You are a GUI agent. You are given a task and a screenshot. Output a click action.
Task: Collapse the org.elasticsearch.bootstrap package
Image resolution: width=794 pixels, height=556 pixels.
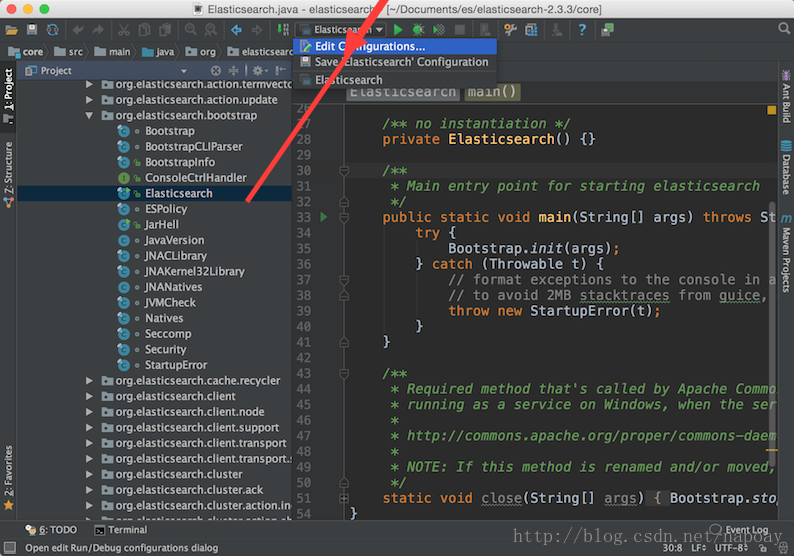(x=90, y=115)
